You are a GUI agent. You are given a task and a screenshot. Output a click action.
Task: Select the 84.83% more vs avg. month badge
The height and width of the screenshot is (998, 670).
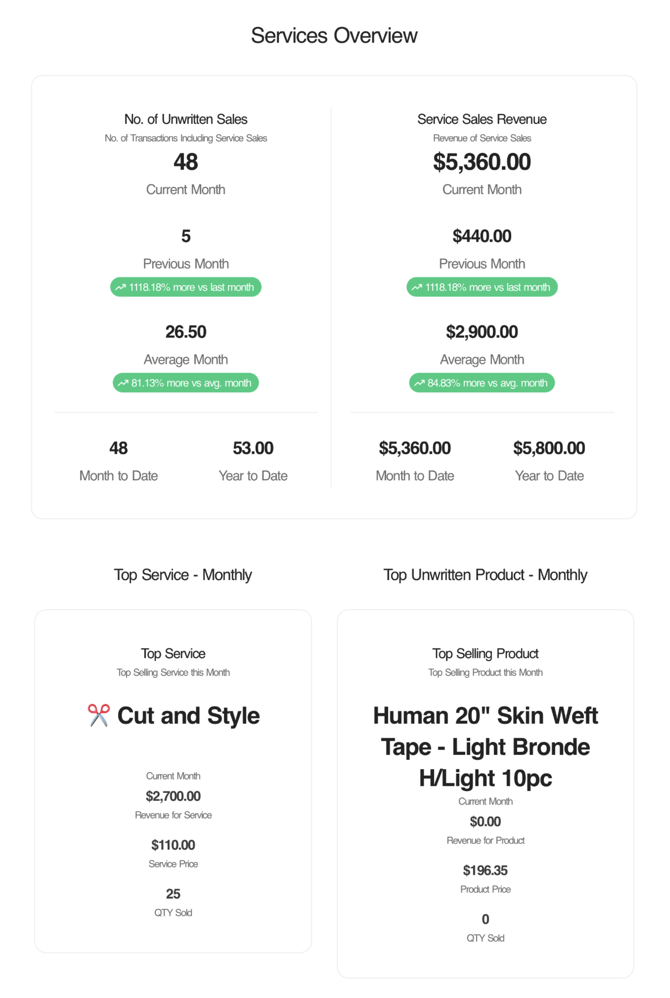pos(482,383)
